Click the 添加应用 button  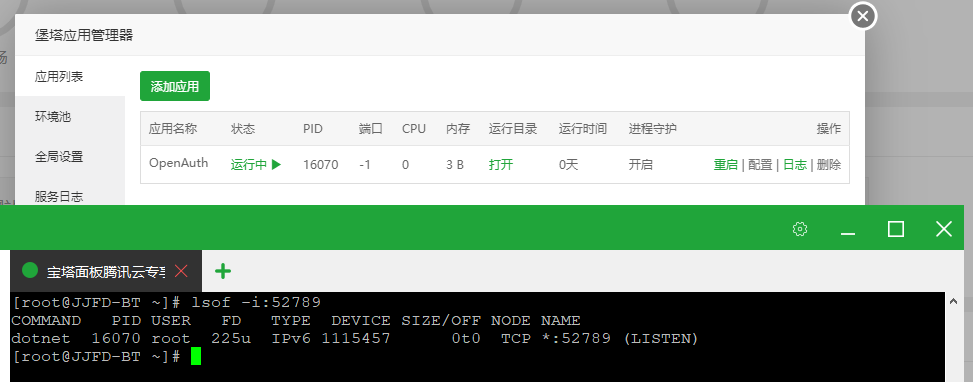coord(175,86)
